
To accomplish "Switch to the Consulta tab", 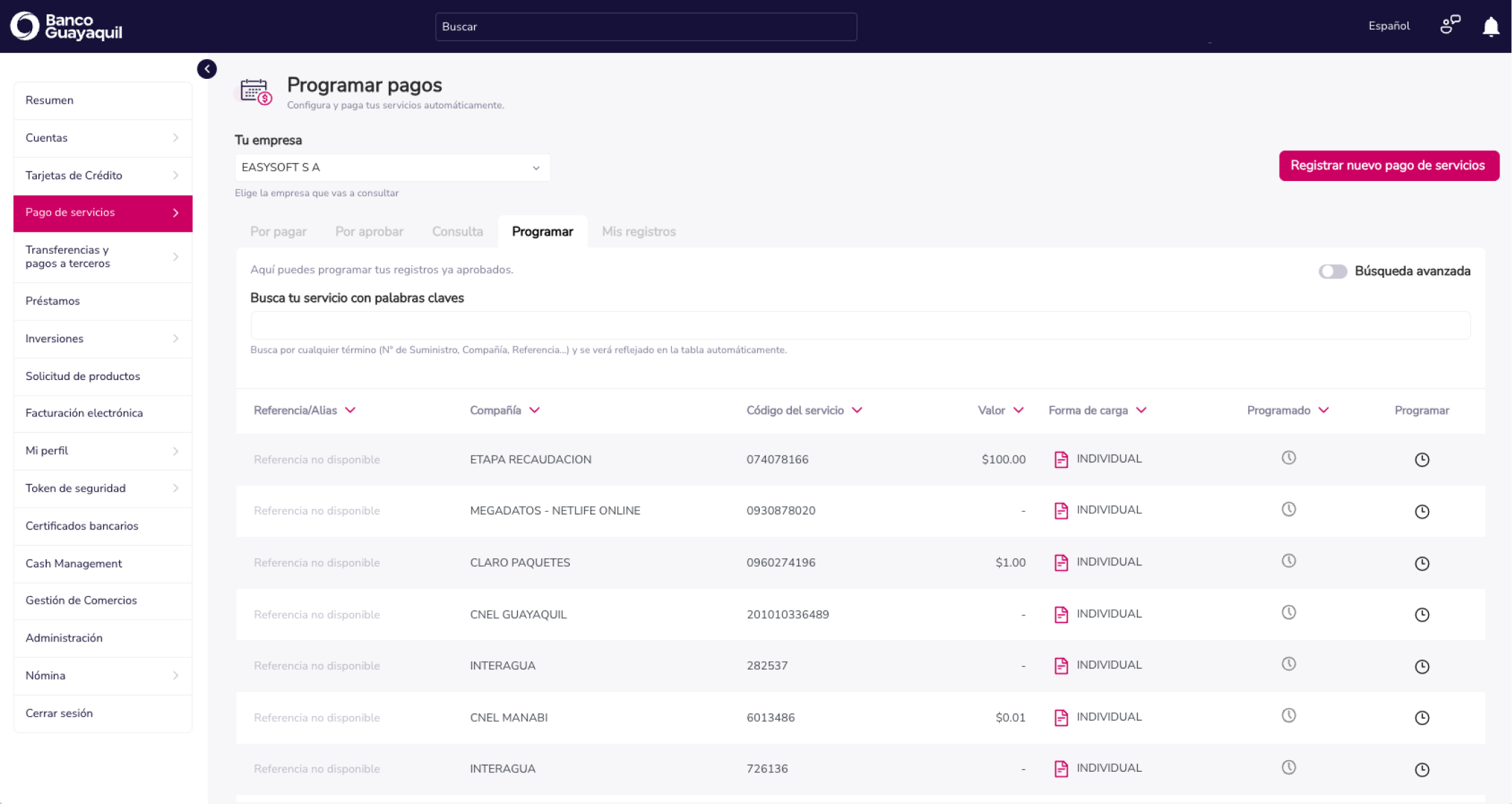I will 457,232.
